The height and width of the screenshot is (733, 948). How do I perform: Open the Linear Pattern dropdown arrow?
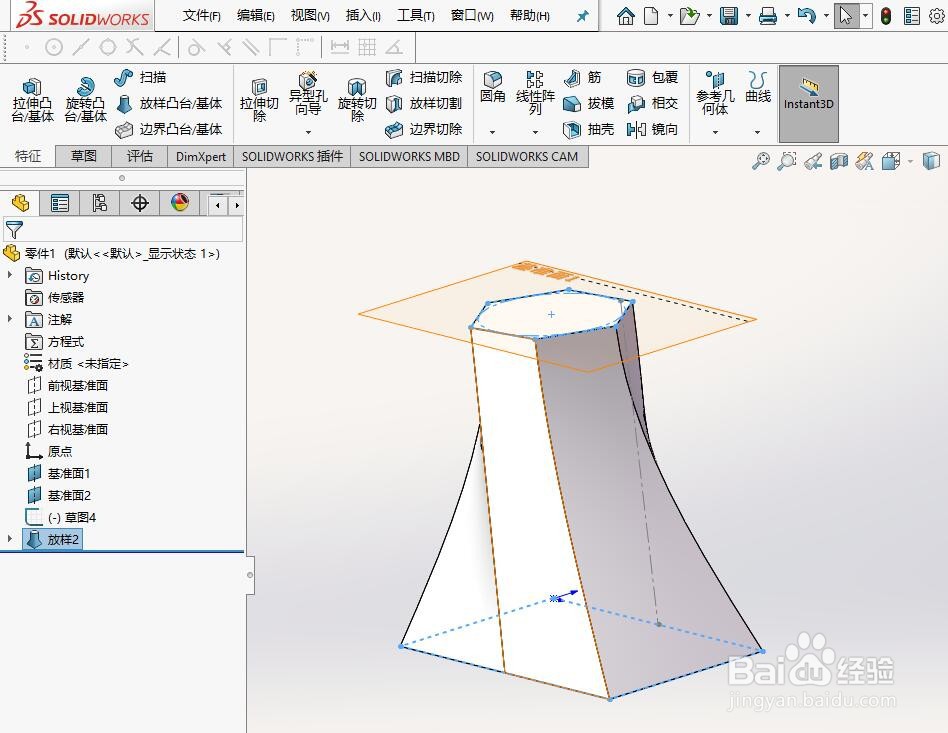tap(535, 132)
